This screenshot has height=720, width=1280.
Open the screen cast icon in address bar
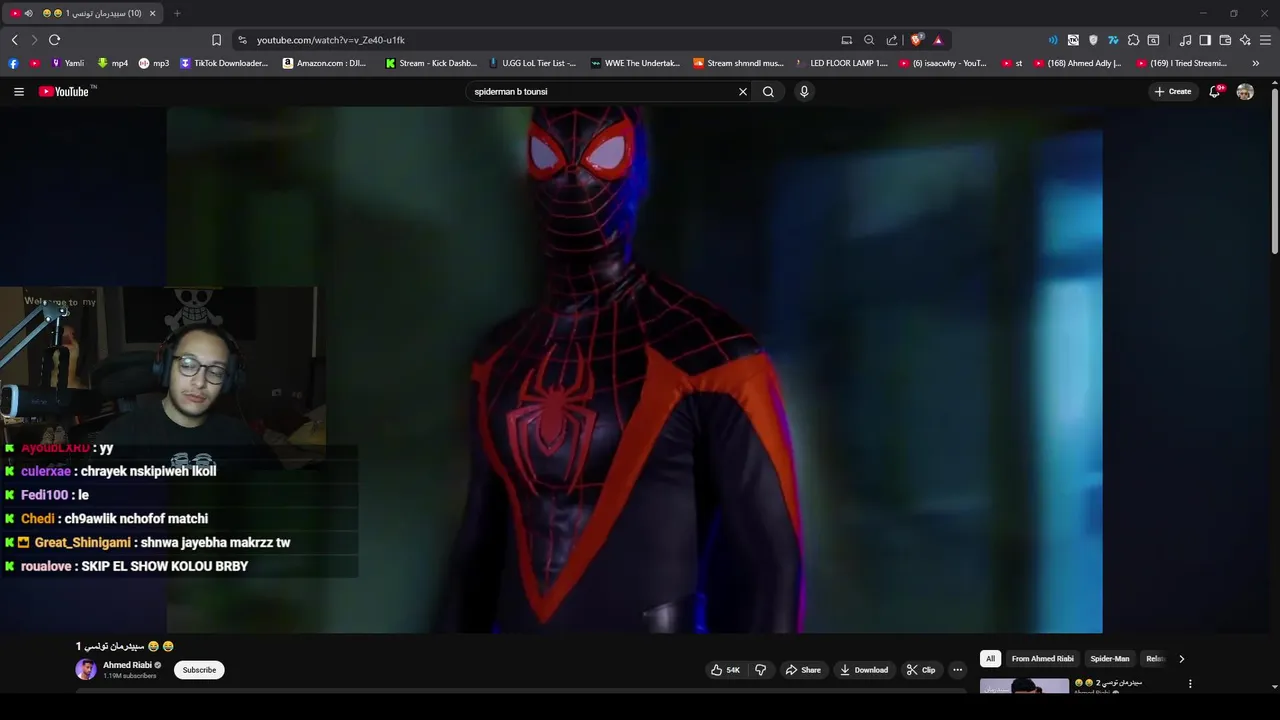pos(846,40)
